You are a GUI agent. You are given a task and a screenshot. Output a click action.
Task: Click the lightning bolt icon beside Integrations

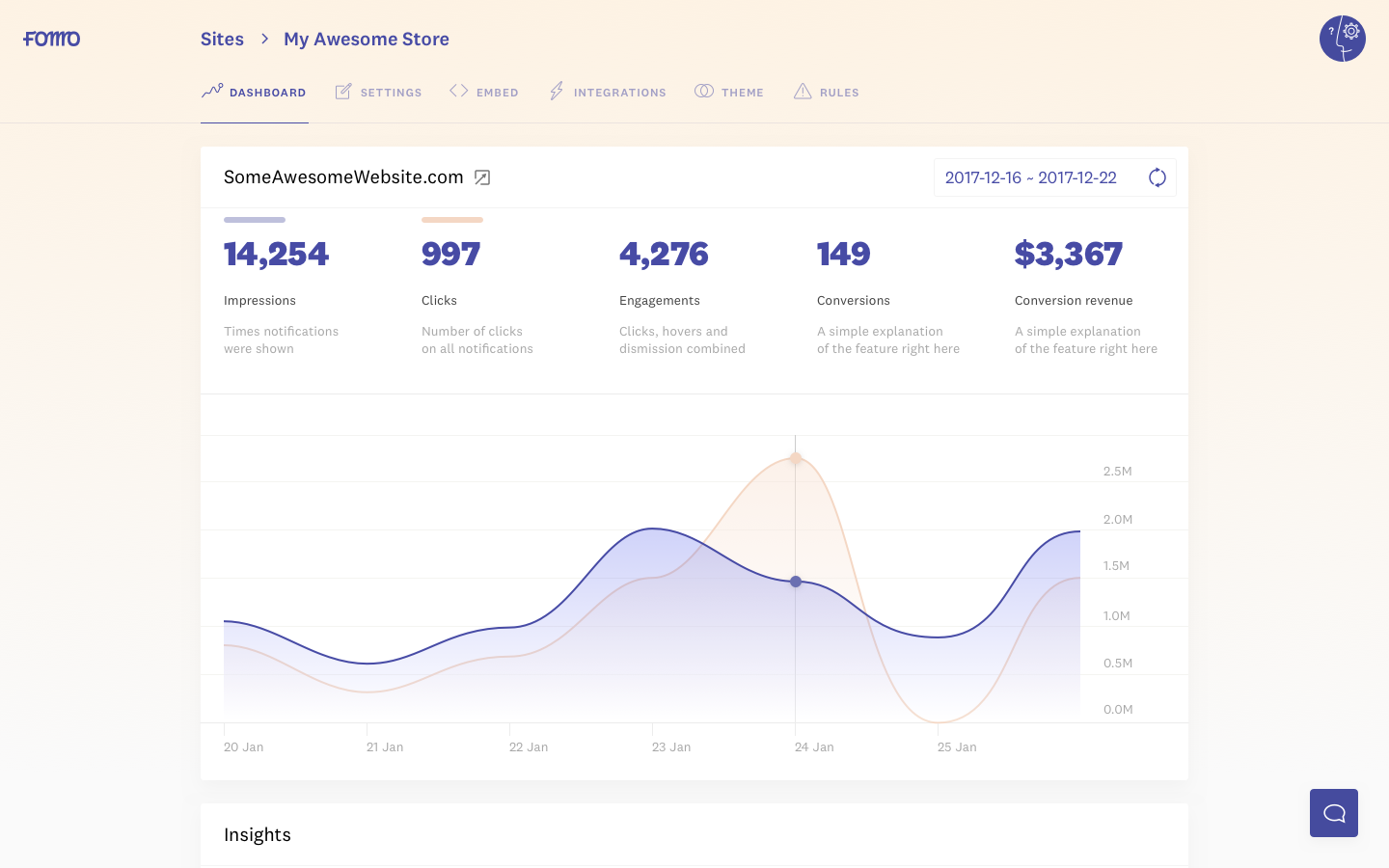point(556,91)
